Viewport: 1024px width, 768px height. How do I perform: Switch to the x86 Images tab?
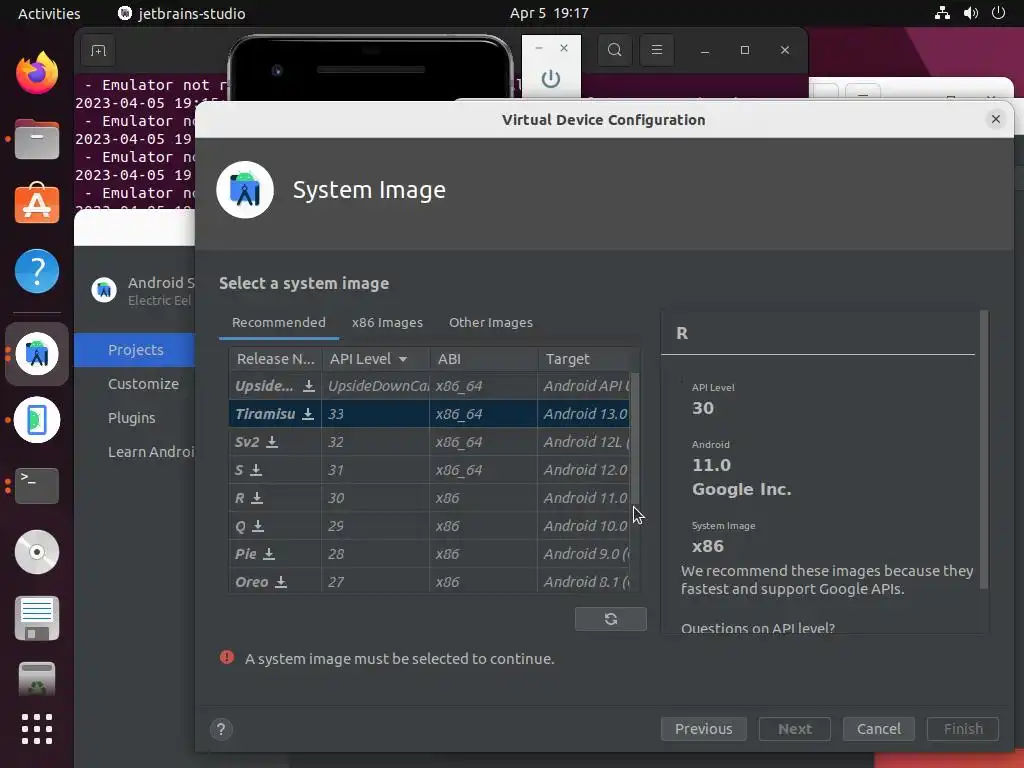pyautogui.click(x=387, y=323)
